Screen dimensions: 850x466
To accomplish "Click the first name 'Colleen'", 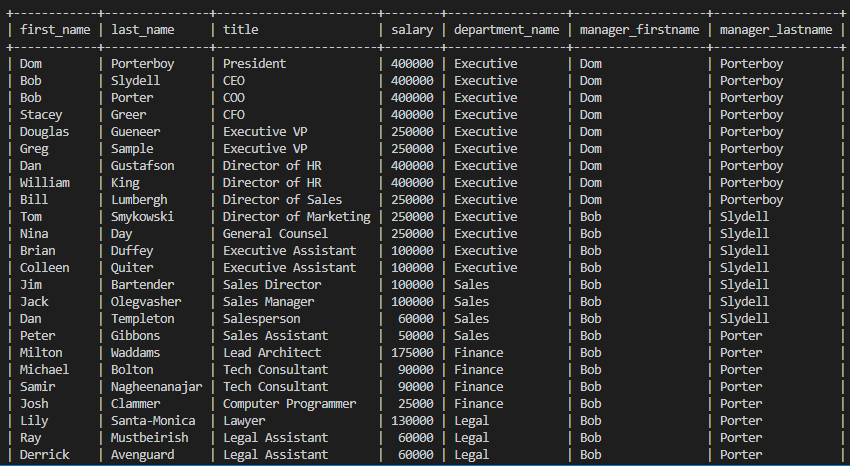I will click(x=44, y=268).
